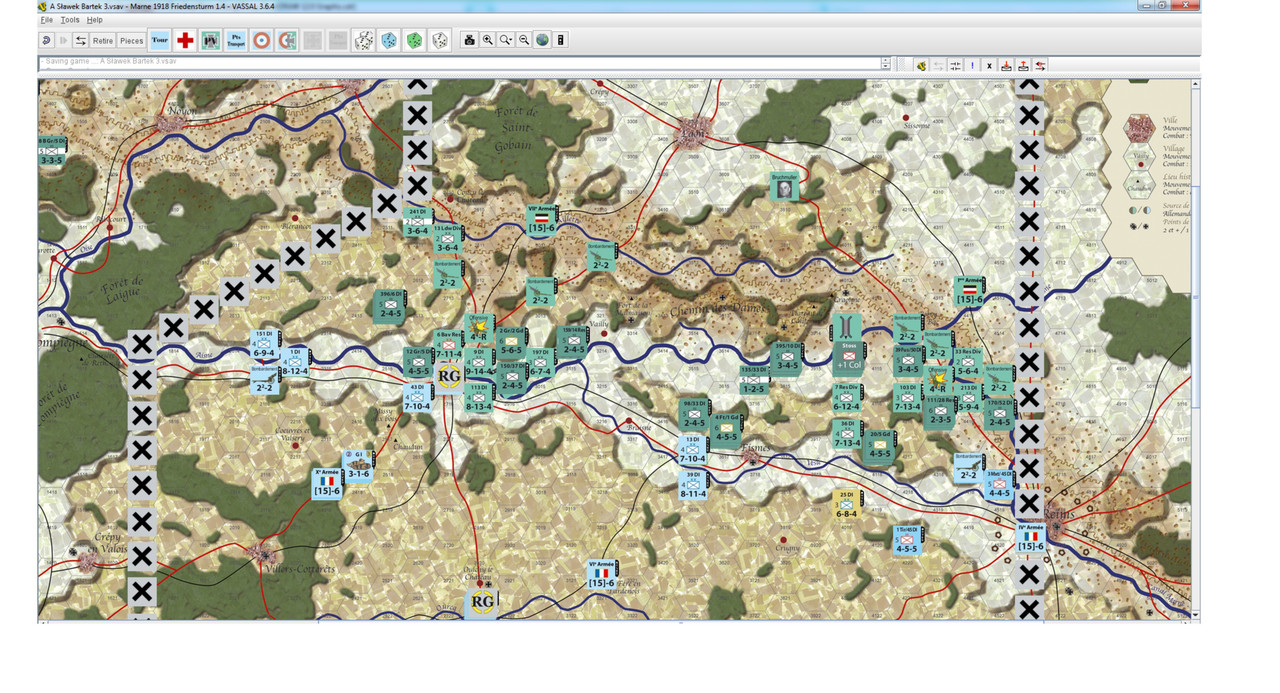The width and height of the screenshot is (1280, 693).
Task: Click the VASSAL logo icon in lower toolbar
Action: 921,65
